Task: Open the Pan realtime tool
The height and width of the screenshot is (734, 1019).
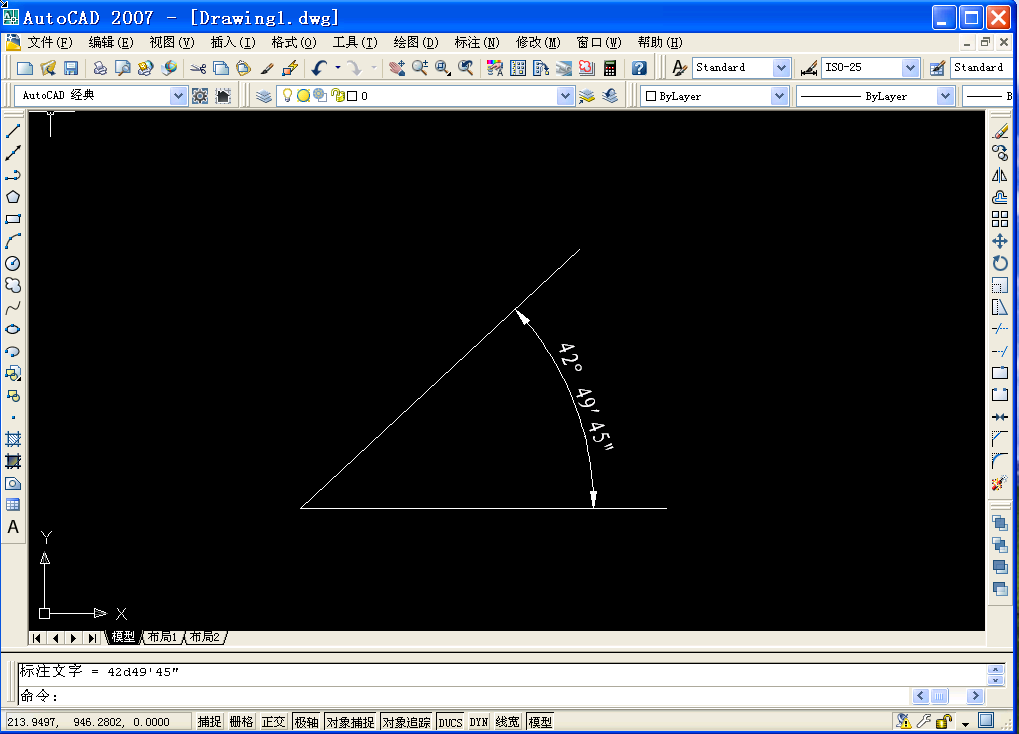Action: pos(396,68)
